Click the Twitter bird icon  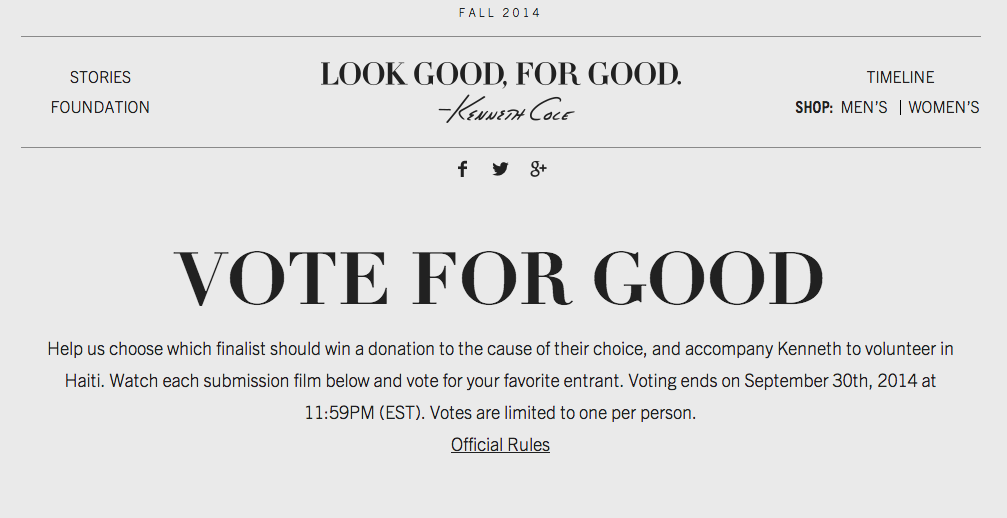click(500, 169)
